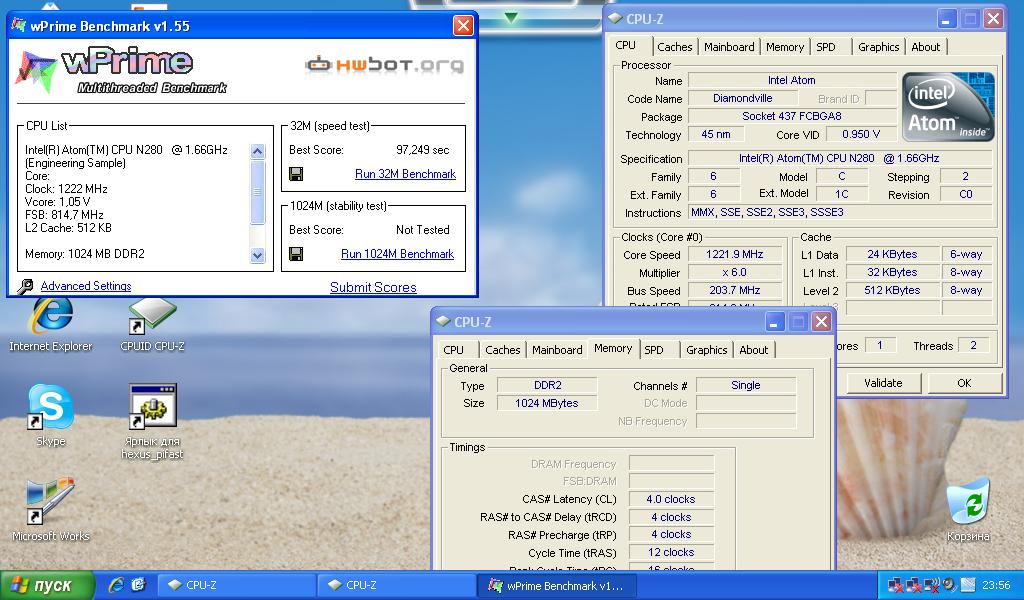1024x600 pixels.
Task: Switch to Mainboard tab in back CPU-Z window
Action: (x=729, y=47)
